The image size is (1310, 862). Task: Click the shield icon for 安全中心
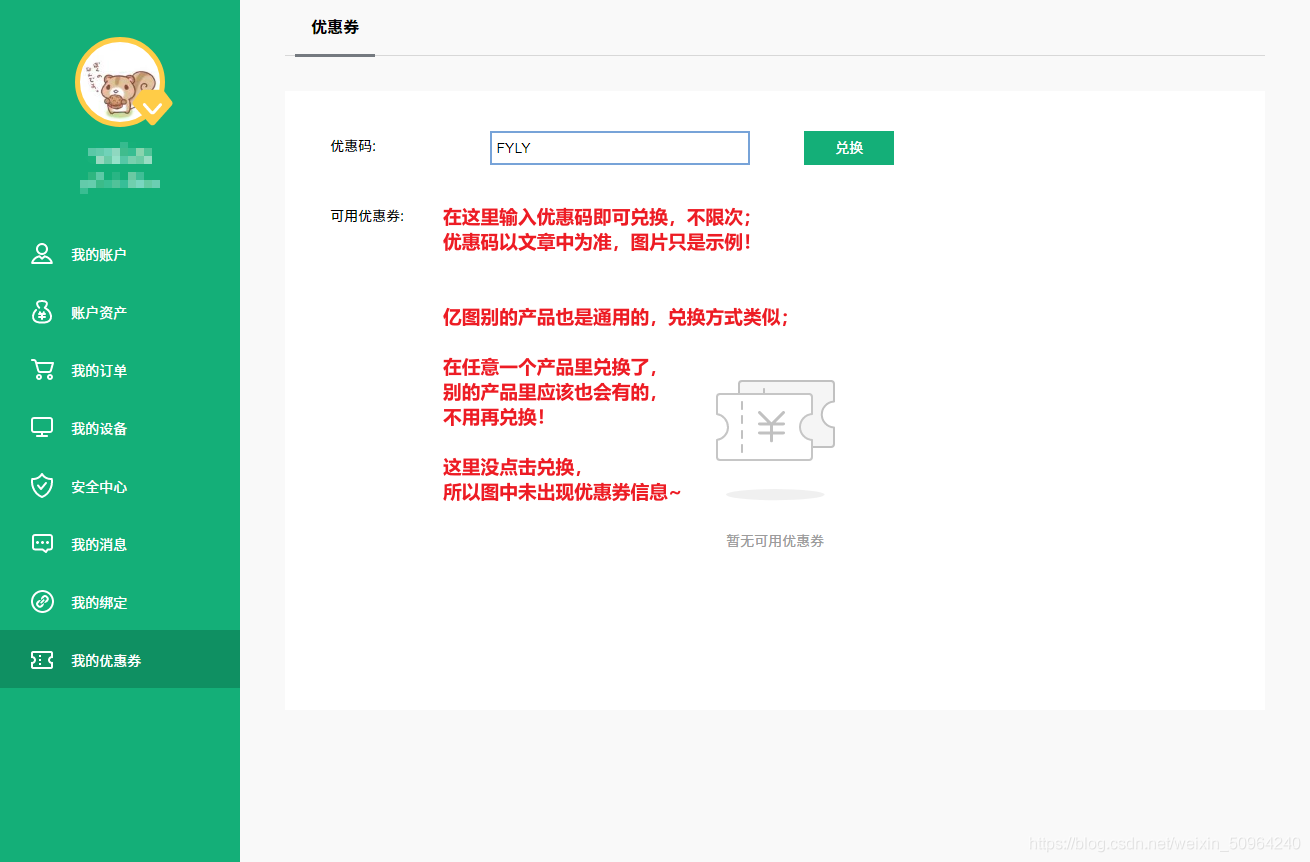(42, 486)
